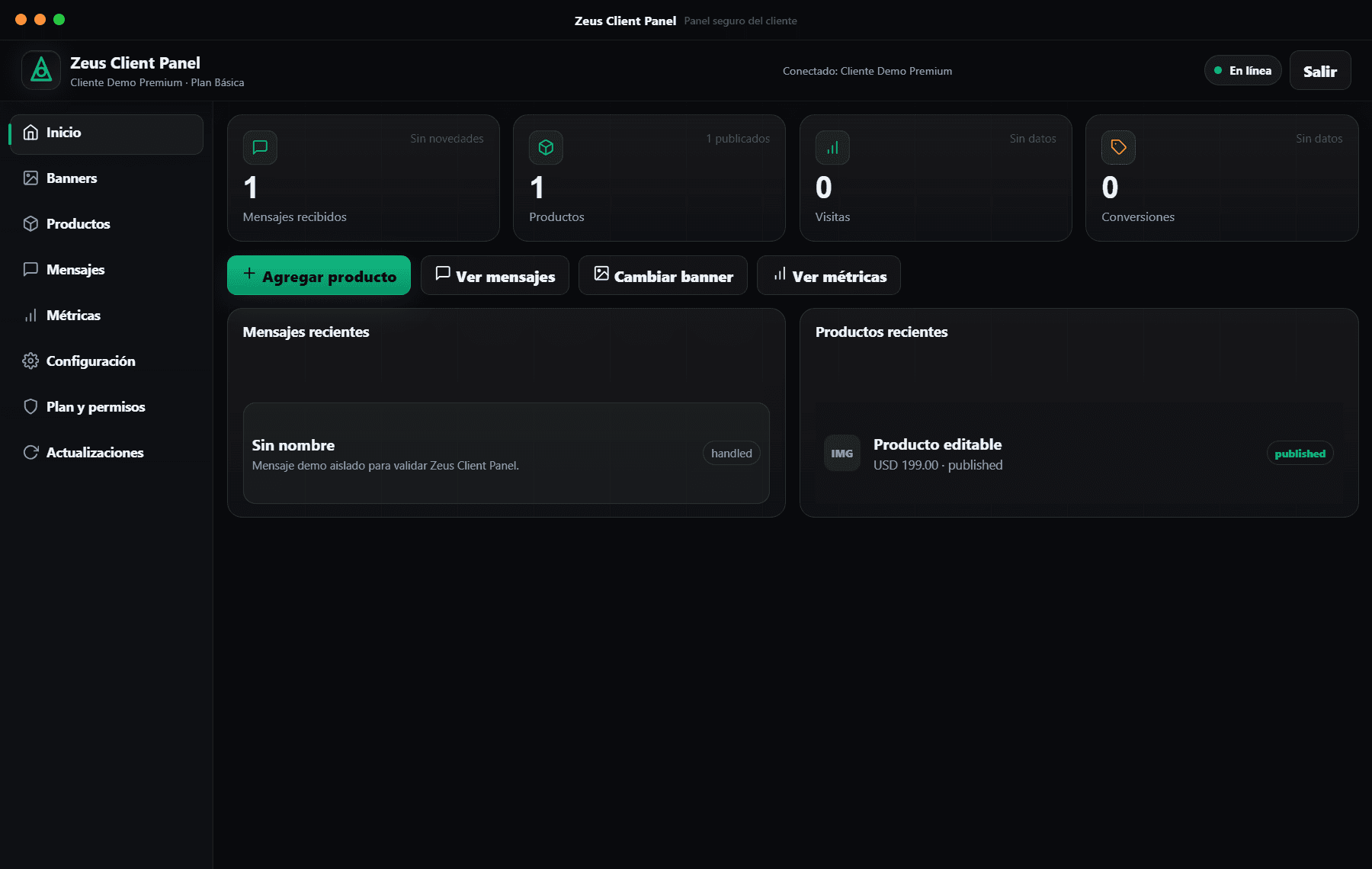Click the message icon in Mensajes recibidos card
The height and width of the screenshot is (869, 1372).
click(x=260, y=148)
